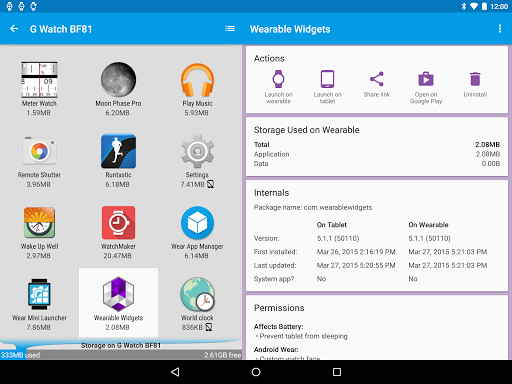Select the Wake Up Well app

(x=39, y=222)
